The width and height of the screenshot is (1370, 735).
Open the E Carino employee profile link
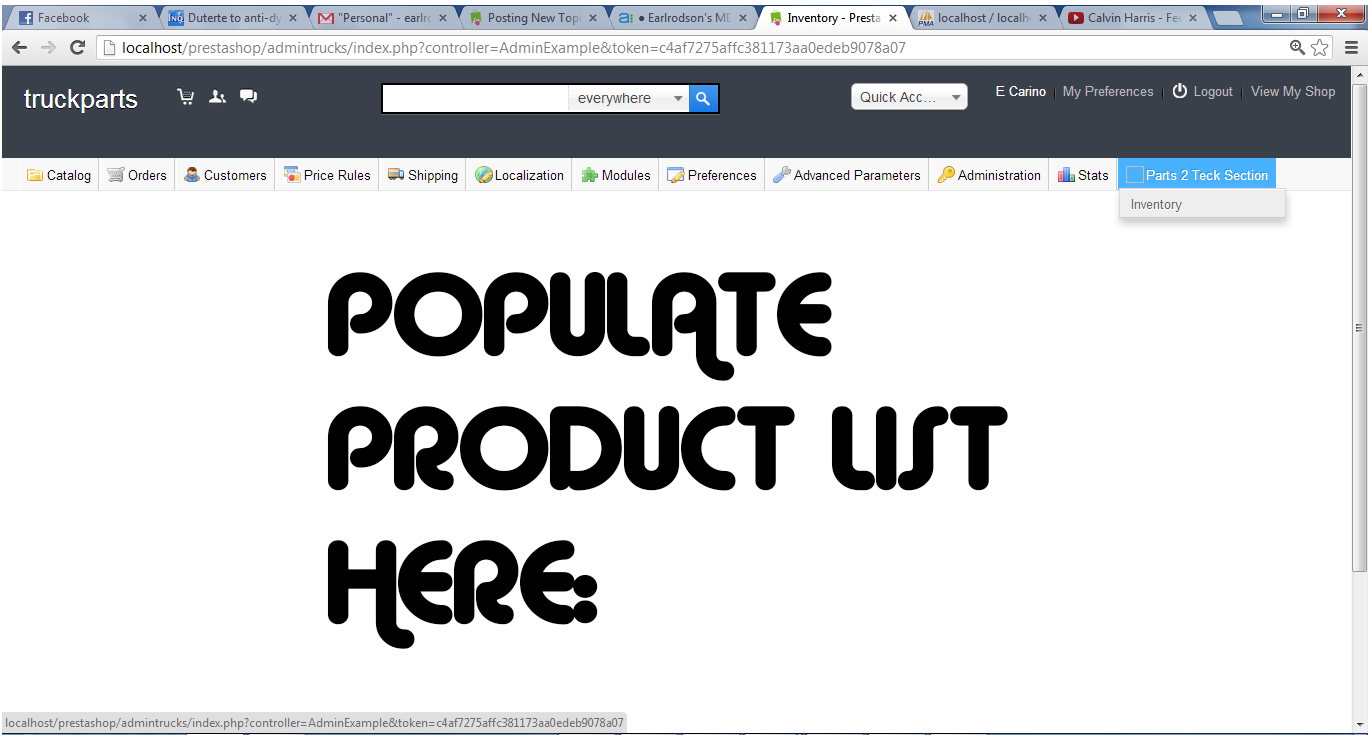(1021, 91)
